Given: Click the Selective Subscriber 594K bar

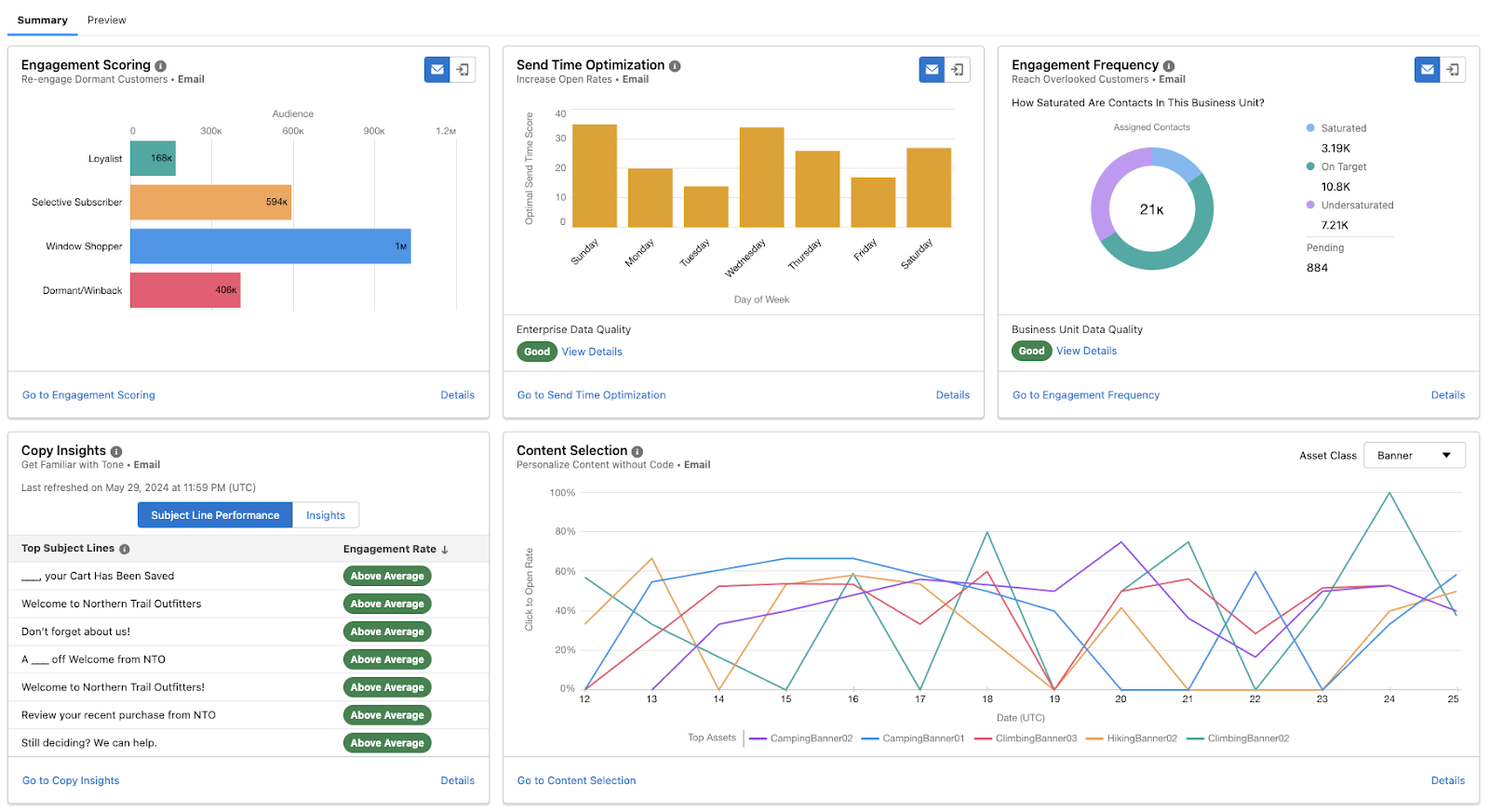Looking at the screenshot, I should coord(210,202).
